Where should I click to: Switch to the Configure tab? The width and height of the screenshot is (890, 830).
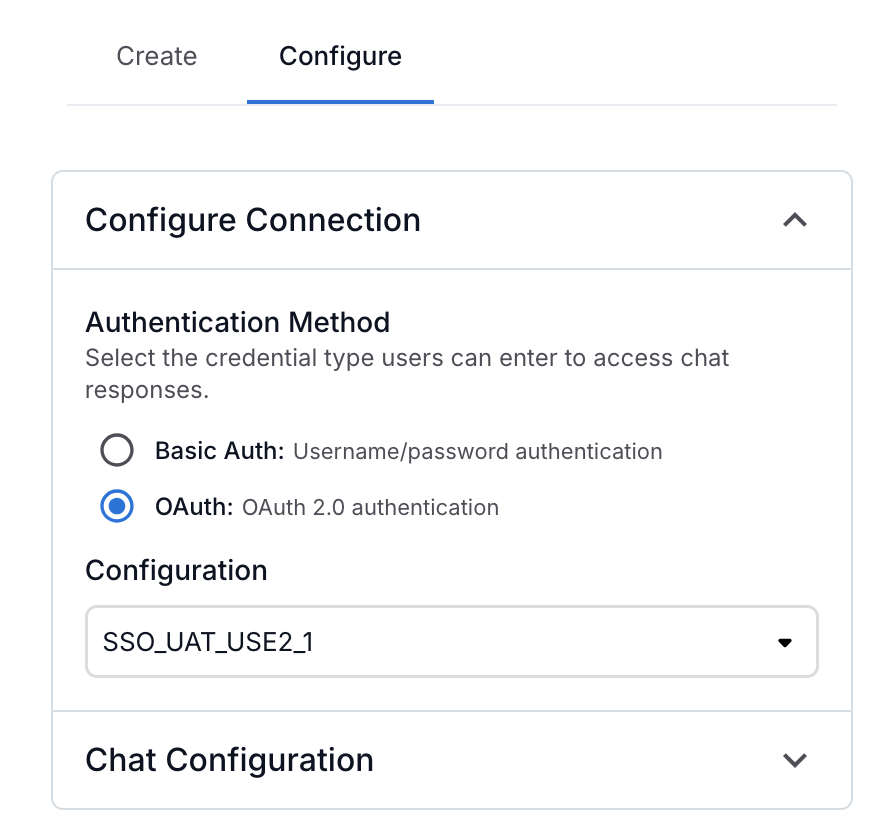[x=340, y=56]
